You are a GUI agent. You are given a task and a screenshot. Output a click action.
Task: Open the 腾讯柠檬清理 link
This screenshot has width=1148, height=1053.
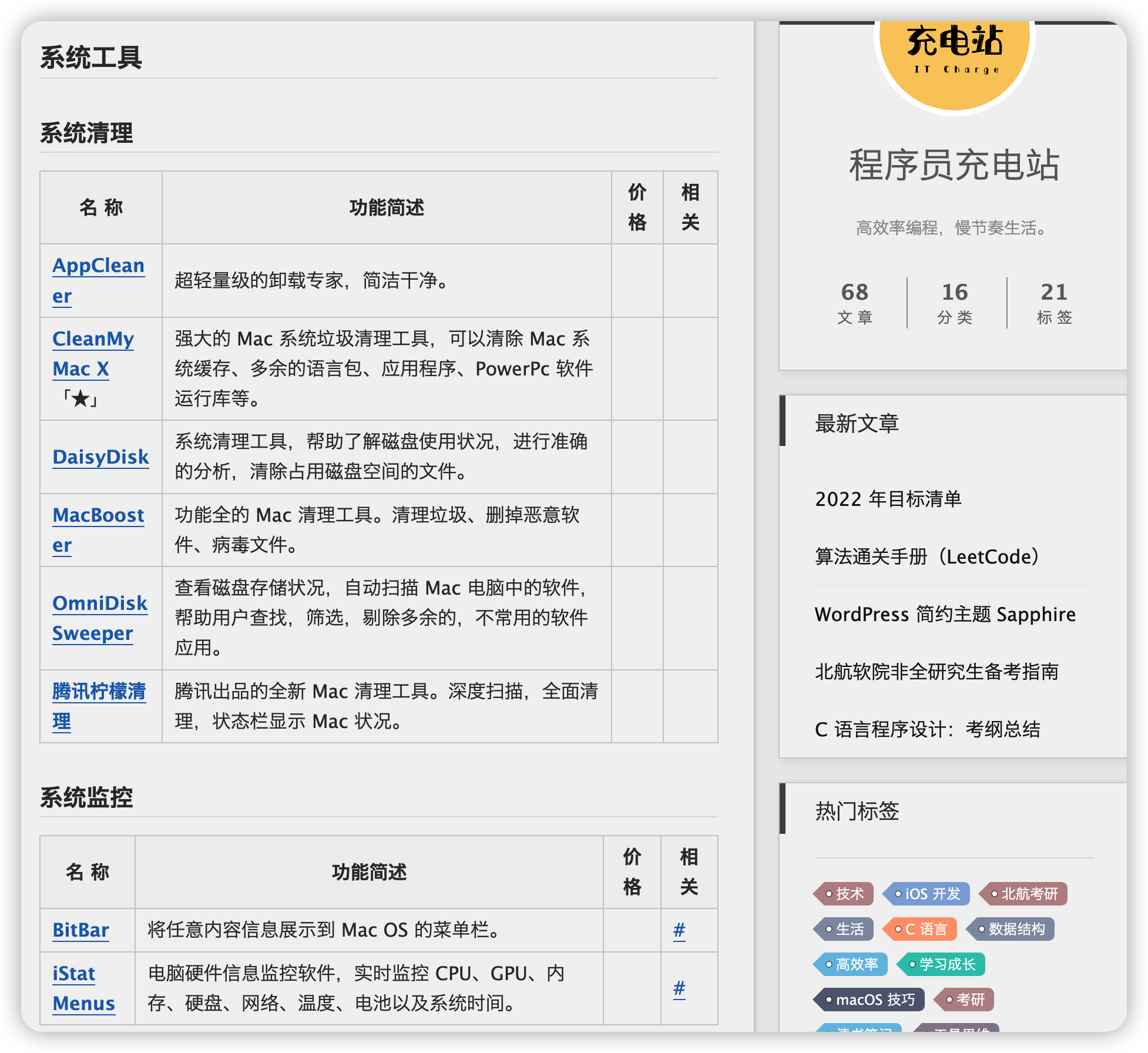pos(99,692)
